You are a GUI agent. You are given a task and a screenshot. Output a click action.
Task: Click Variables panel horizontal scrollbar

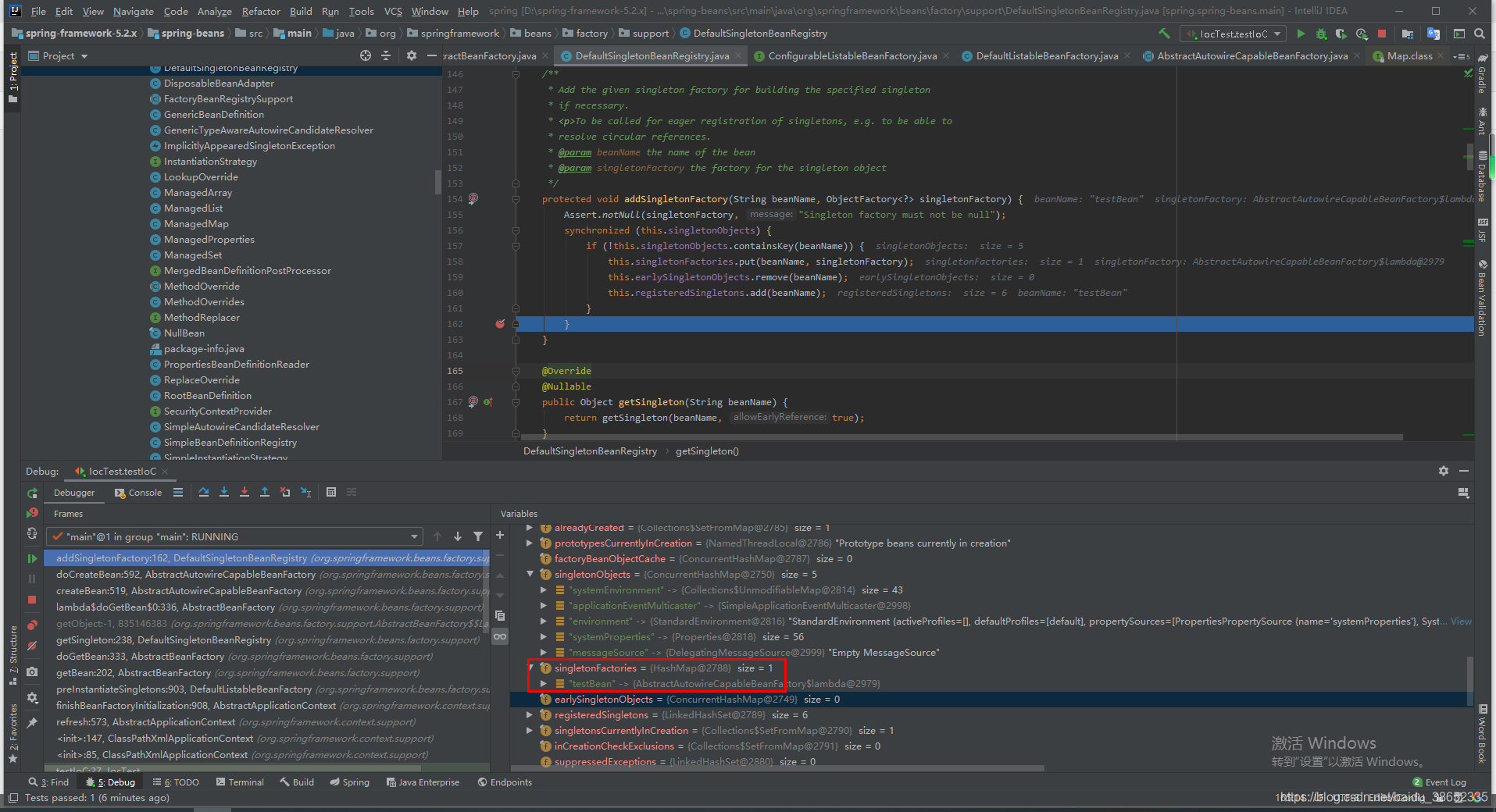click(777, 769)
